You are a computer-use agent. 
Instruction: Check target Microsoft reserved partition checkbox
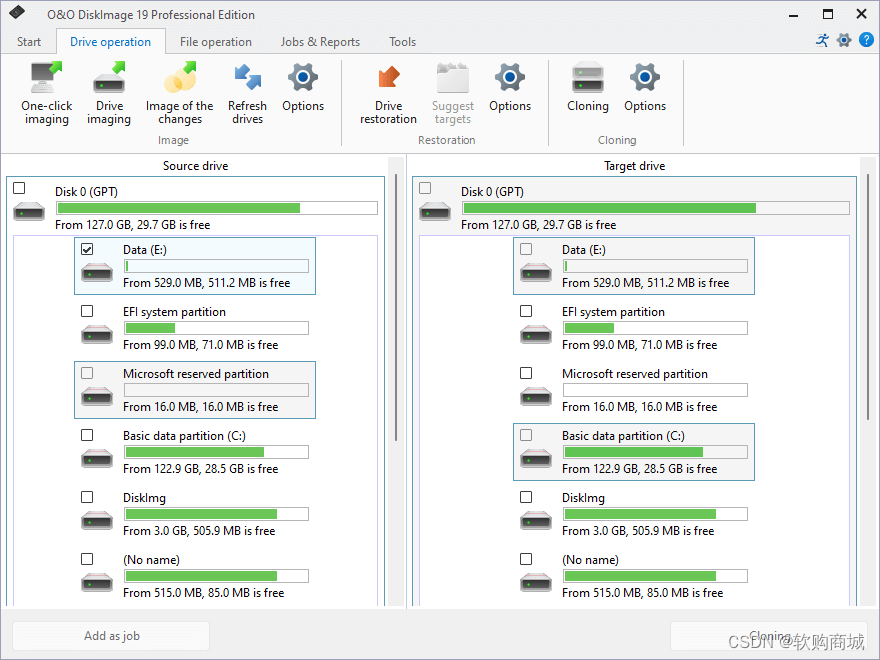[x=526, y=373]
